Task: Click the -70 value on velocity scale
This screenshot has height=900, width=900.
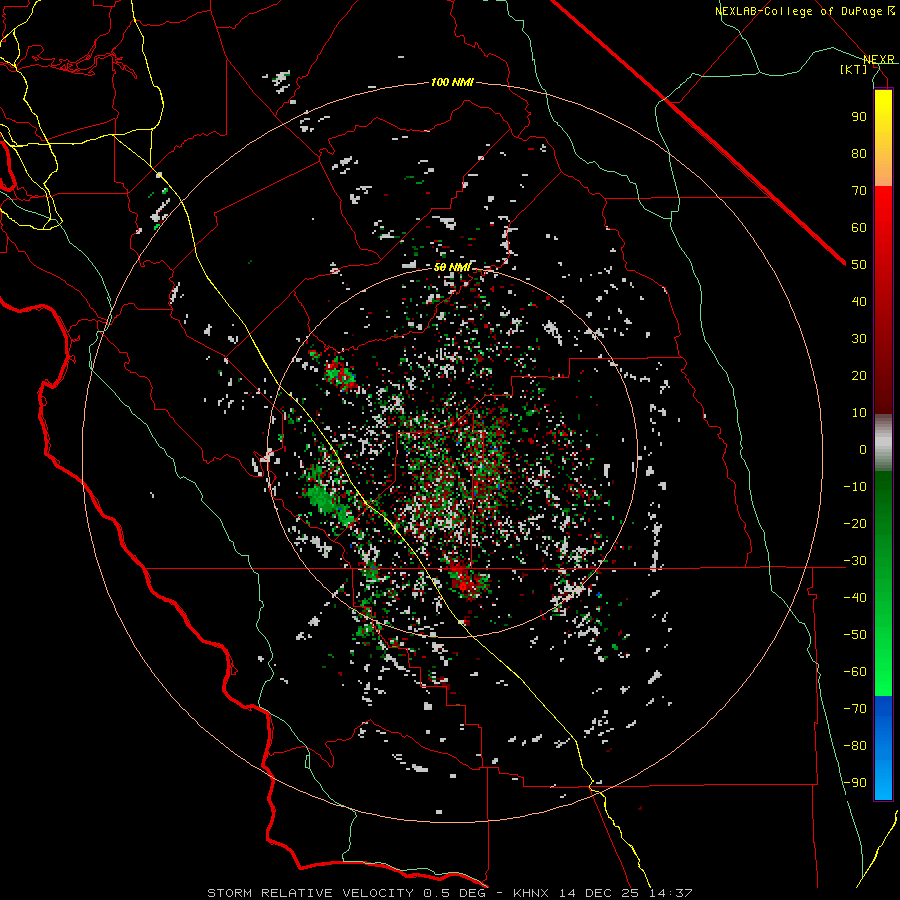Action: (x=855, y=708)
